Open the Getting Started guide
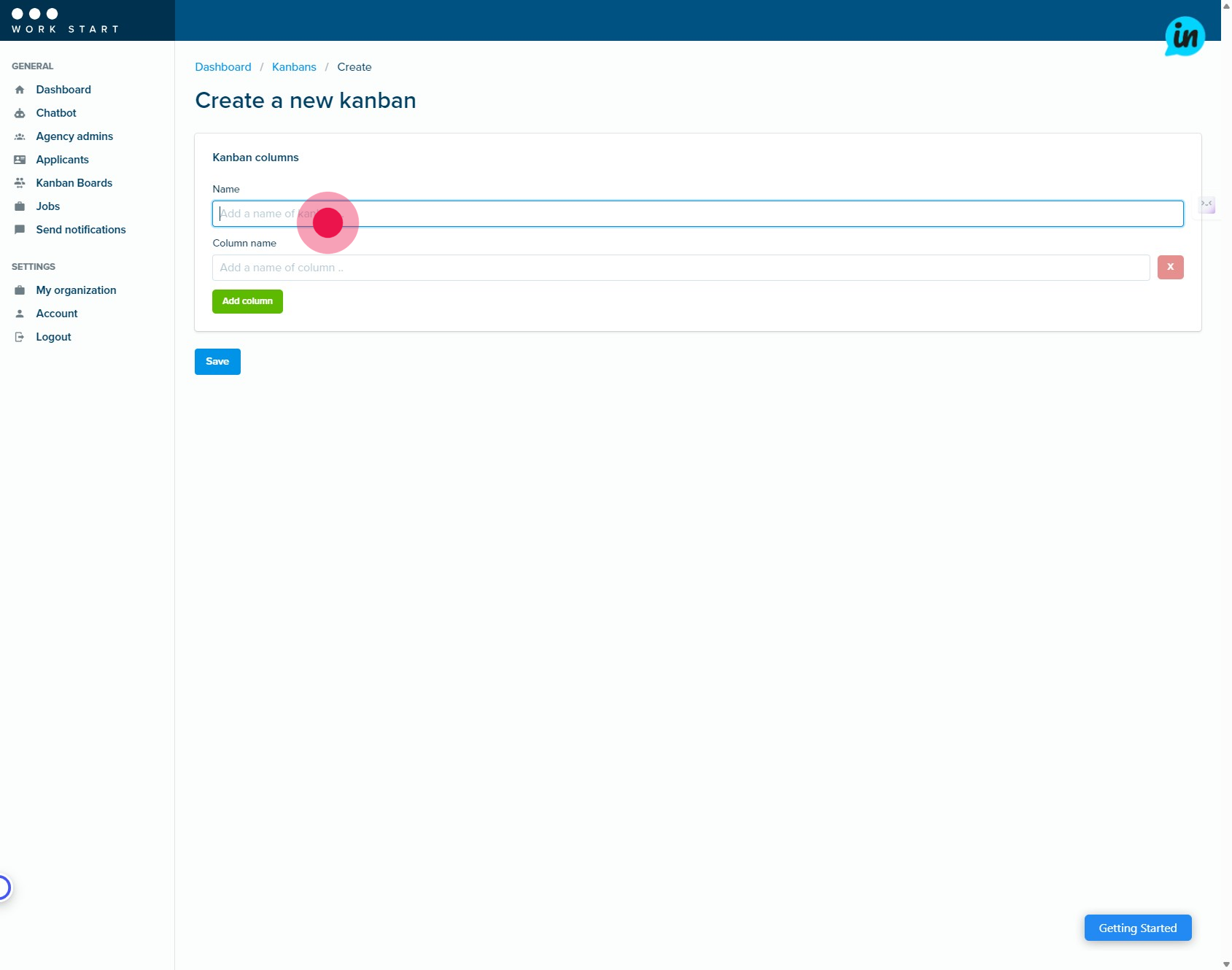This screenshot has height=970, width=1232. click(x=1137, y=928)
